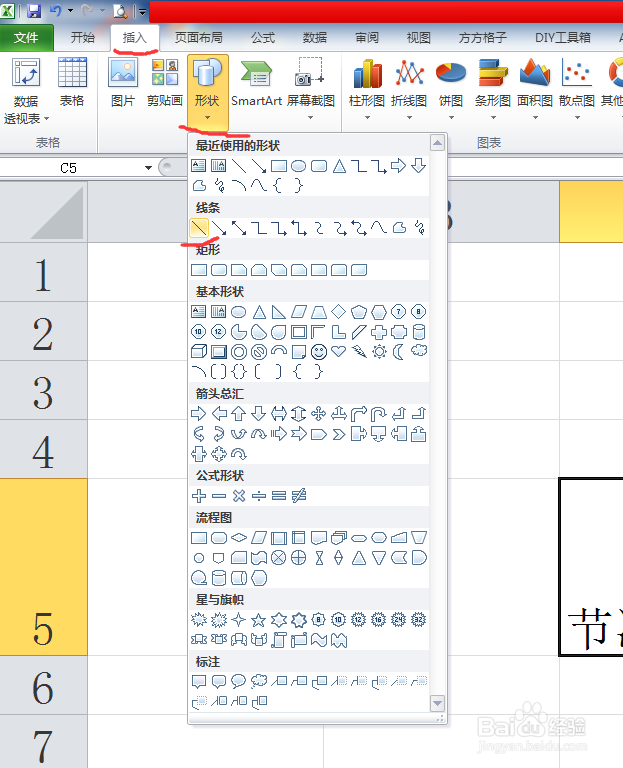Choose the Division sign under 公式形状
Image resolution: width=623 pixels, height=768 pixels.
(x=259, y=496)
